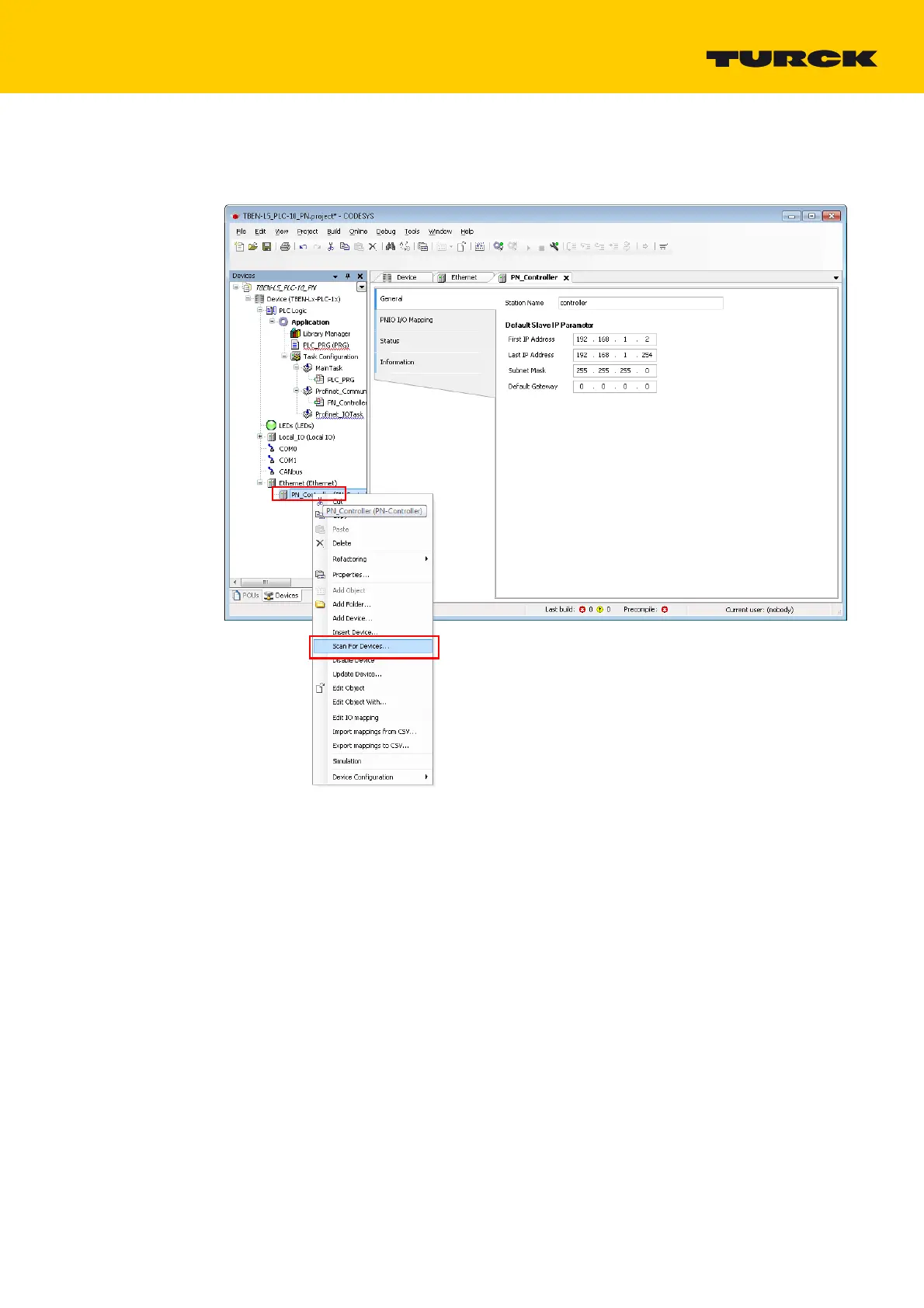The width and height of the screenshot is (924, 1308).
Task: Select the General section
Action: pos(435,298)
